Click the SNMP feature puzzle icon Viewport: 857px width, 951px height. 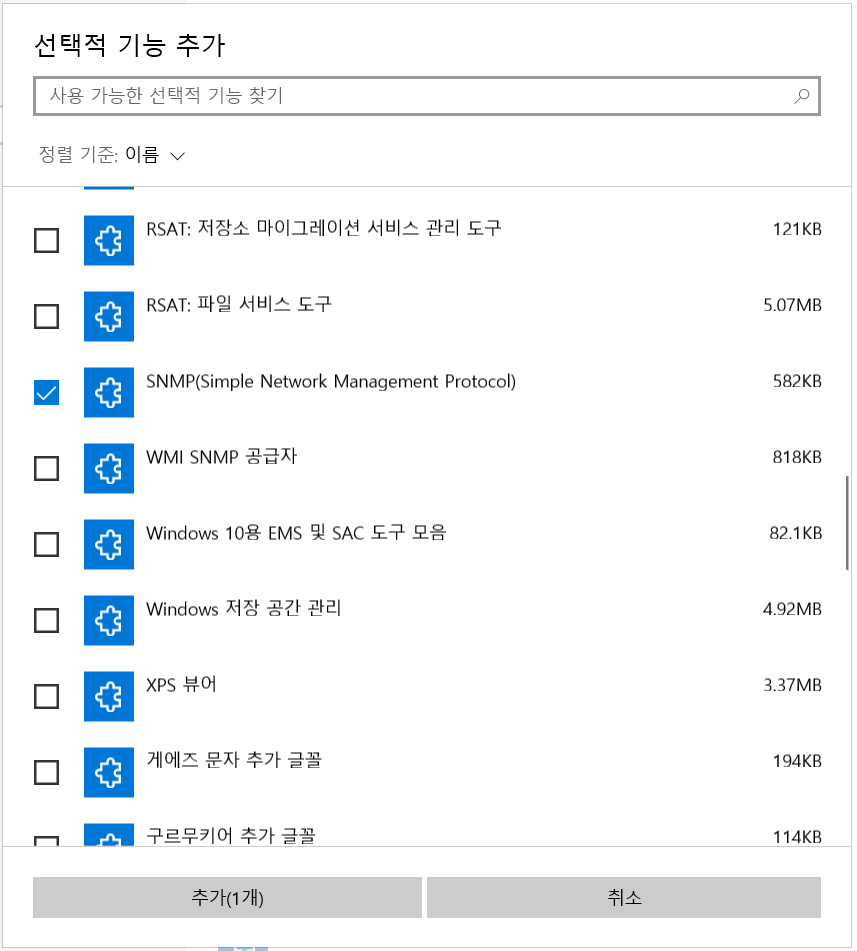click(109, 392)
